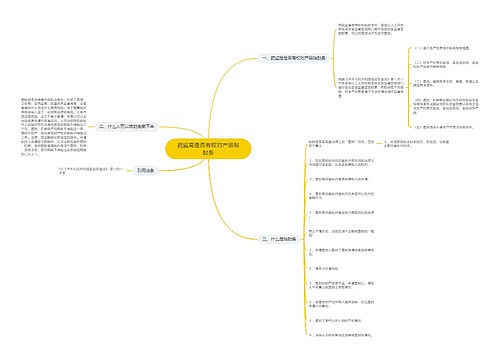Viewport: 500px width, 360px height.
Task: Click sub-item (二) in the right list
Action: [x=446, y=64]
